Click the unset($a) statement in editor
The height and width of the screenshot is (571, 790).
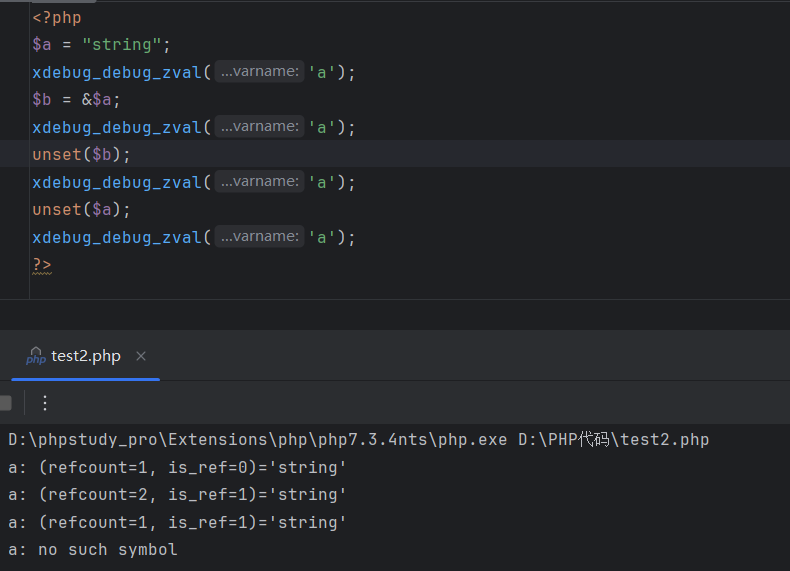click(x=81, y=210)
